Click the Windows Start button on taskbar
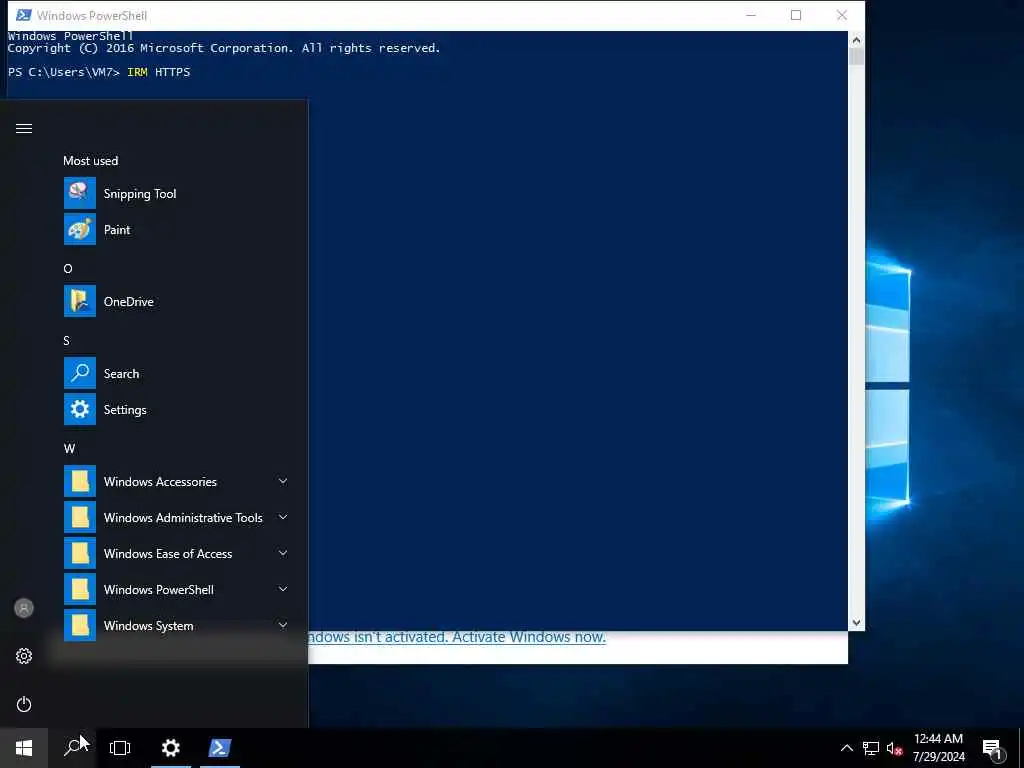The width and height of the screenshot is (1024, 768). coord(24,748)
